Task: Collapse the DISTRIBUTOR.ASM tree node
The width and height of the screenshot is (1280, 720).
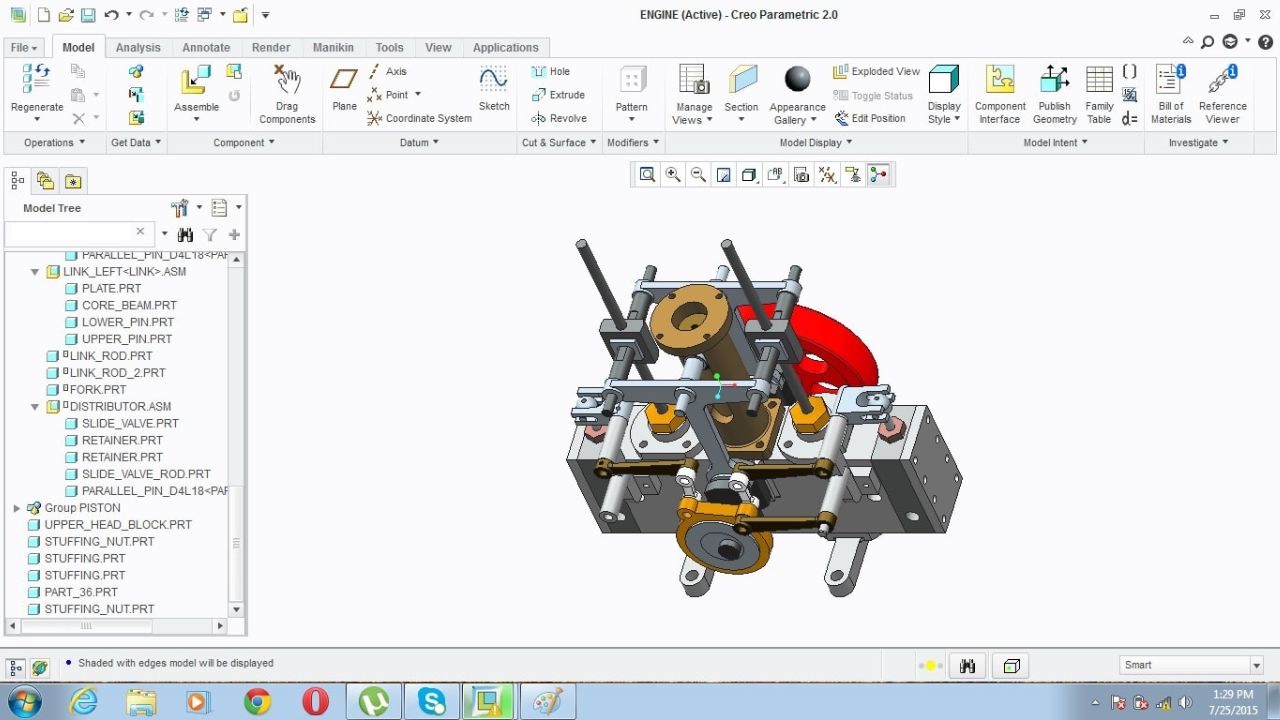Action: pyautogui.click(x=35, y=406)
